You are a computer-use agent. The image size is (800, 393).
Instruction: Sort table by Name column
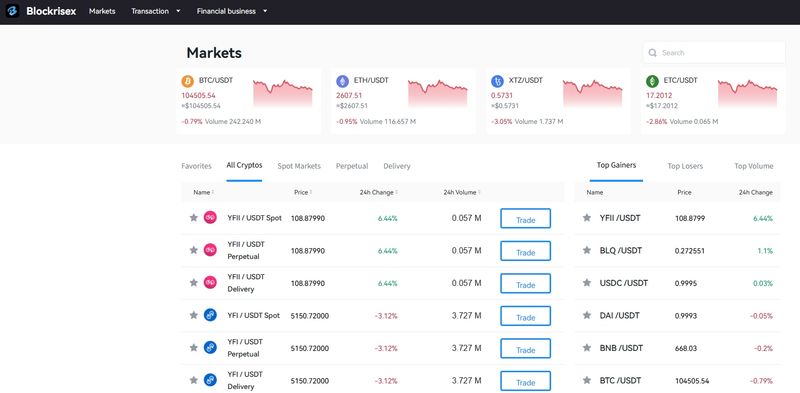(x=204, y=192)
